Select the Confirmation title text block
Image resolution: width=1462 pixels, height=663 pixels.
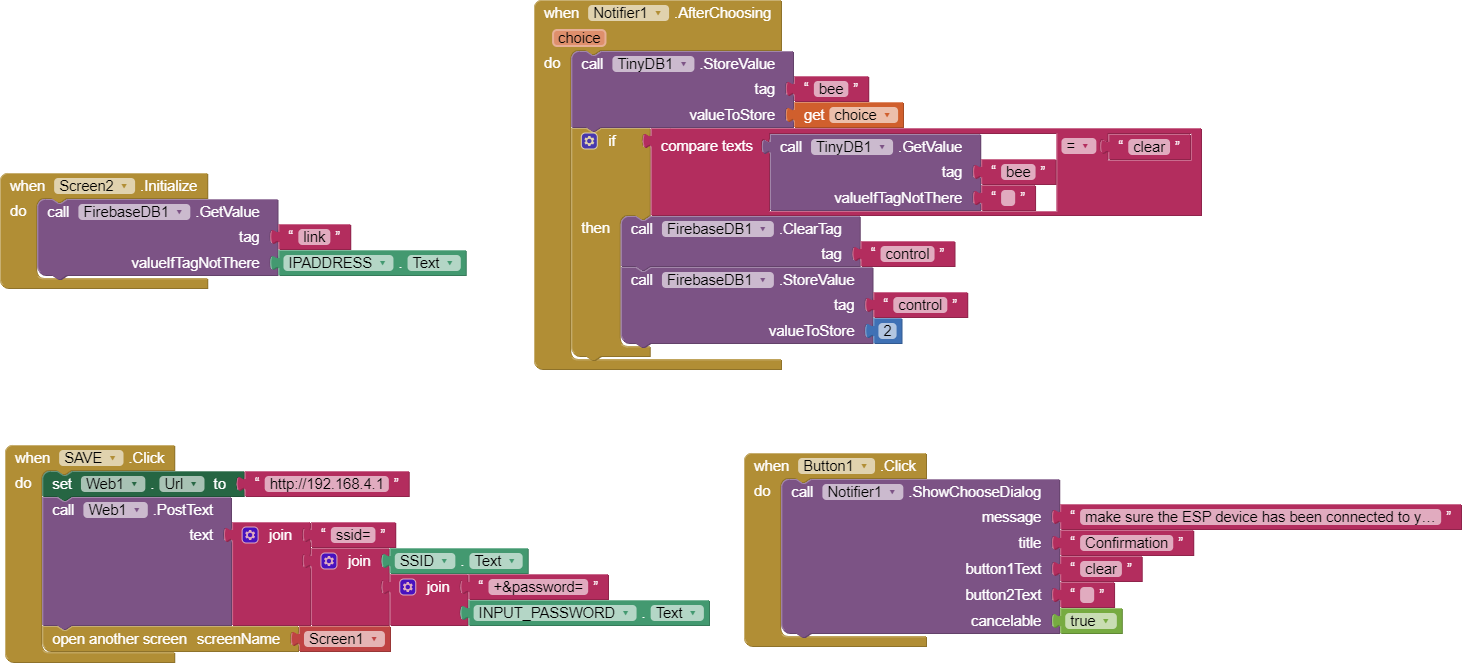[1126, 542]
